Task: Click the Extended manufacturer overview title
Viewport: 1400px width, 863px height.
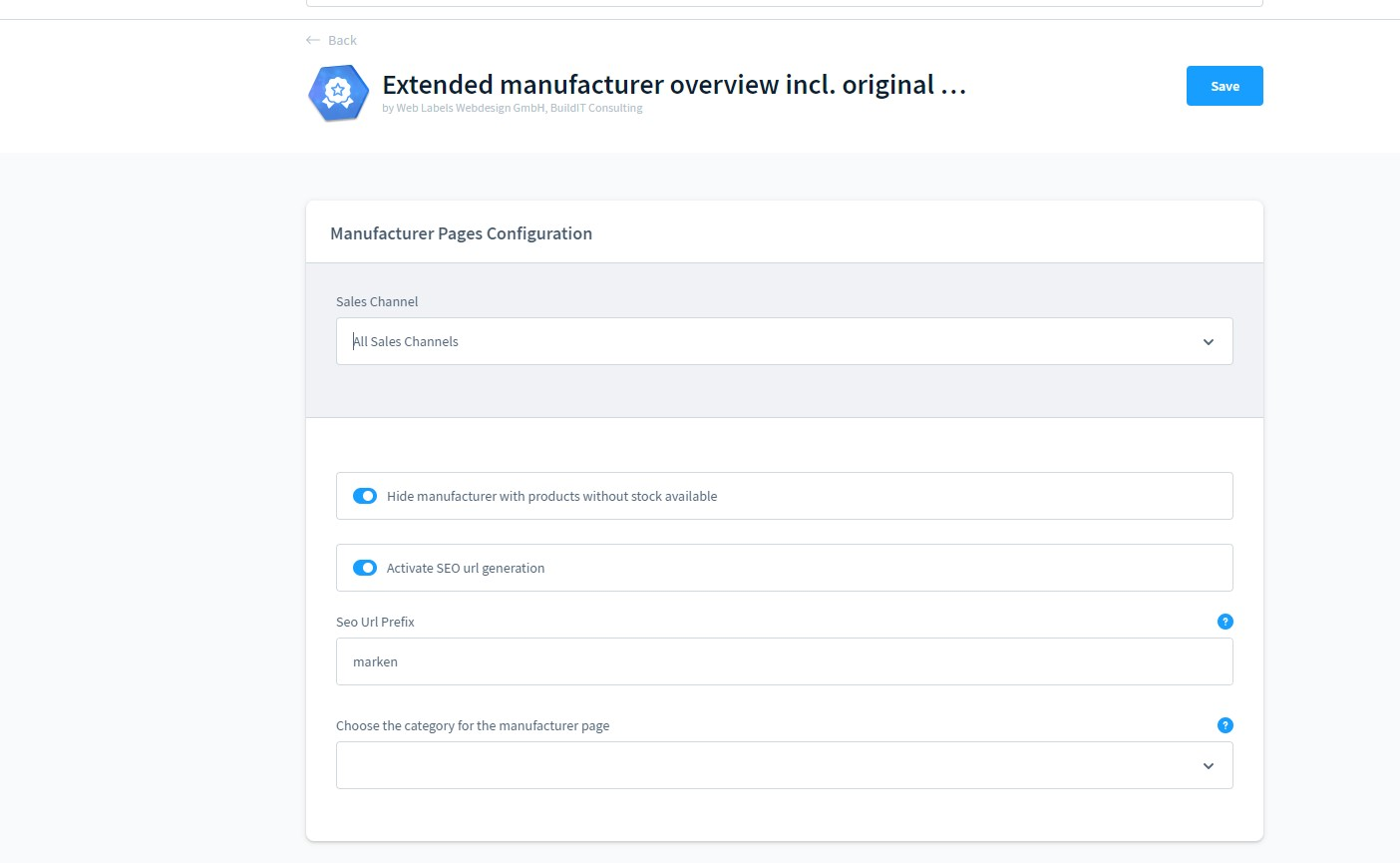Action: point(673,85)
